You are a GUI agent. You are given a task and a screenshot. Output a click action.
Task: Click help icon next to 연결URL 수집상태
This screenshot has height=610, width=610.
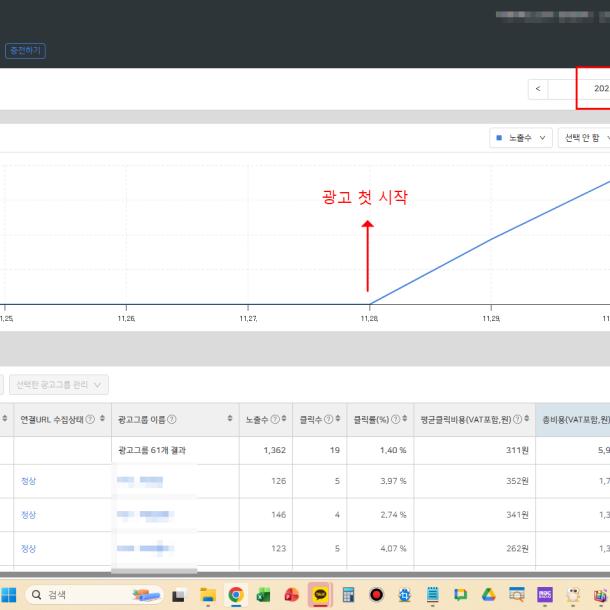(x=91, y=419)
